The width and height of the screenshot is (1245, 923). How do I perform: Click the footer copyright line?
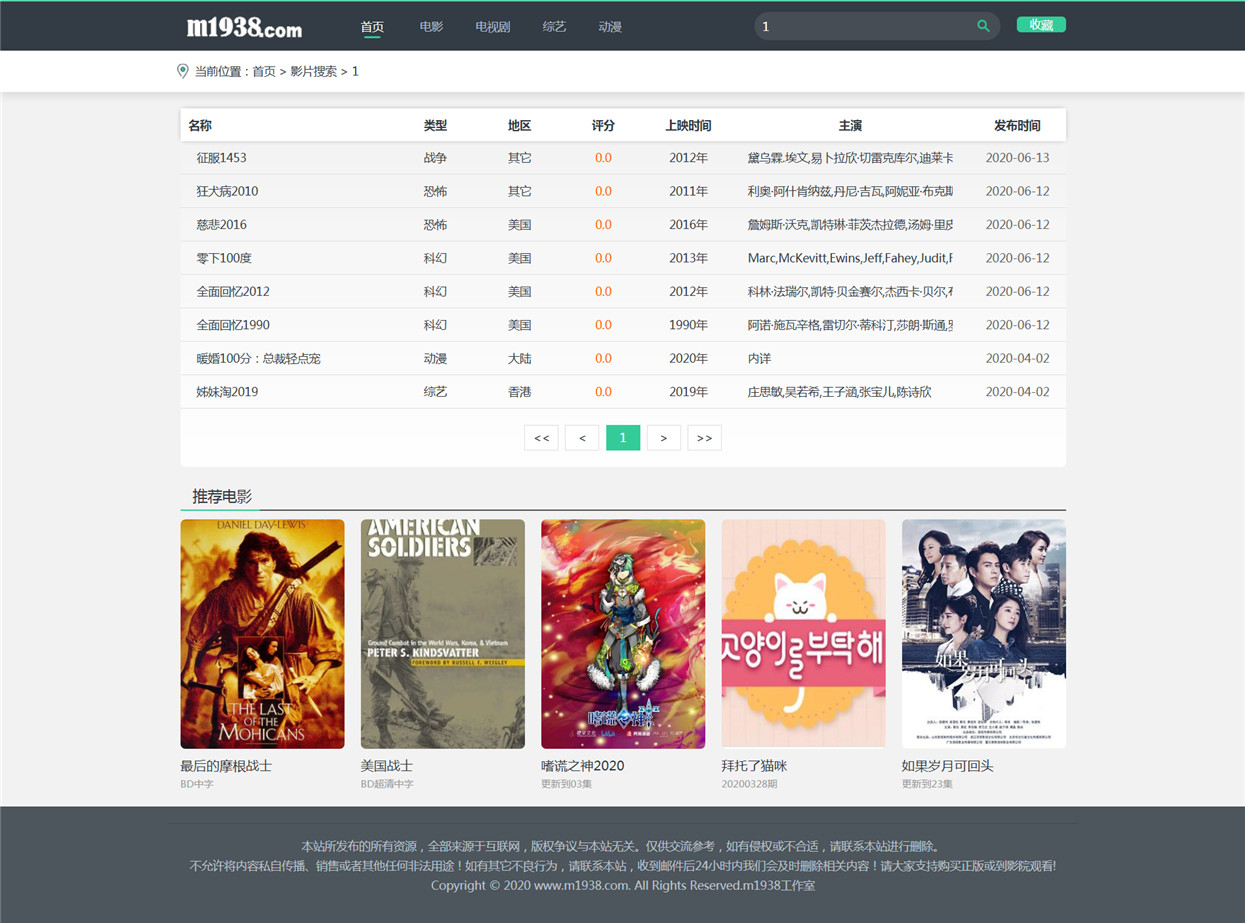pos(623,885)
